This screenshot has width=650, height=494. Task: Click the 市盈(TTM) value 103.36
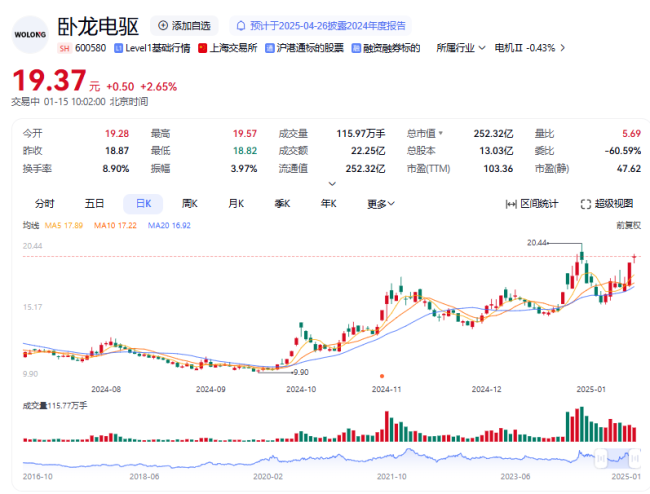click(498, 169)
